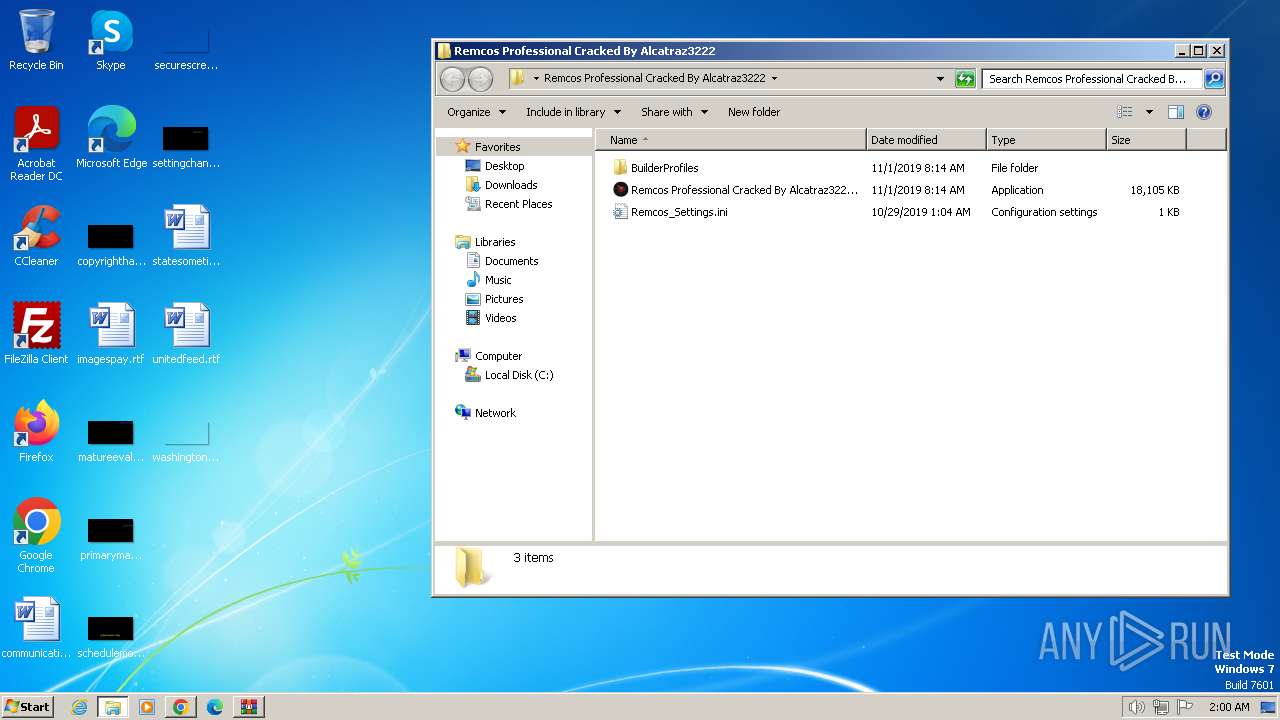Open Firefox desktop shortcut
Viewport: 1280px width, 720px height.
pos(36,432)
